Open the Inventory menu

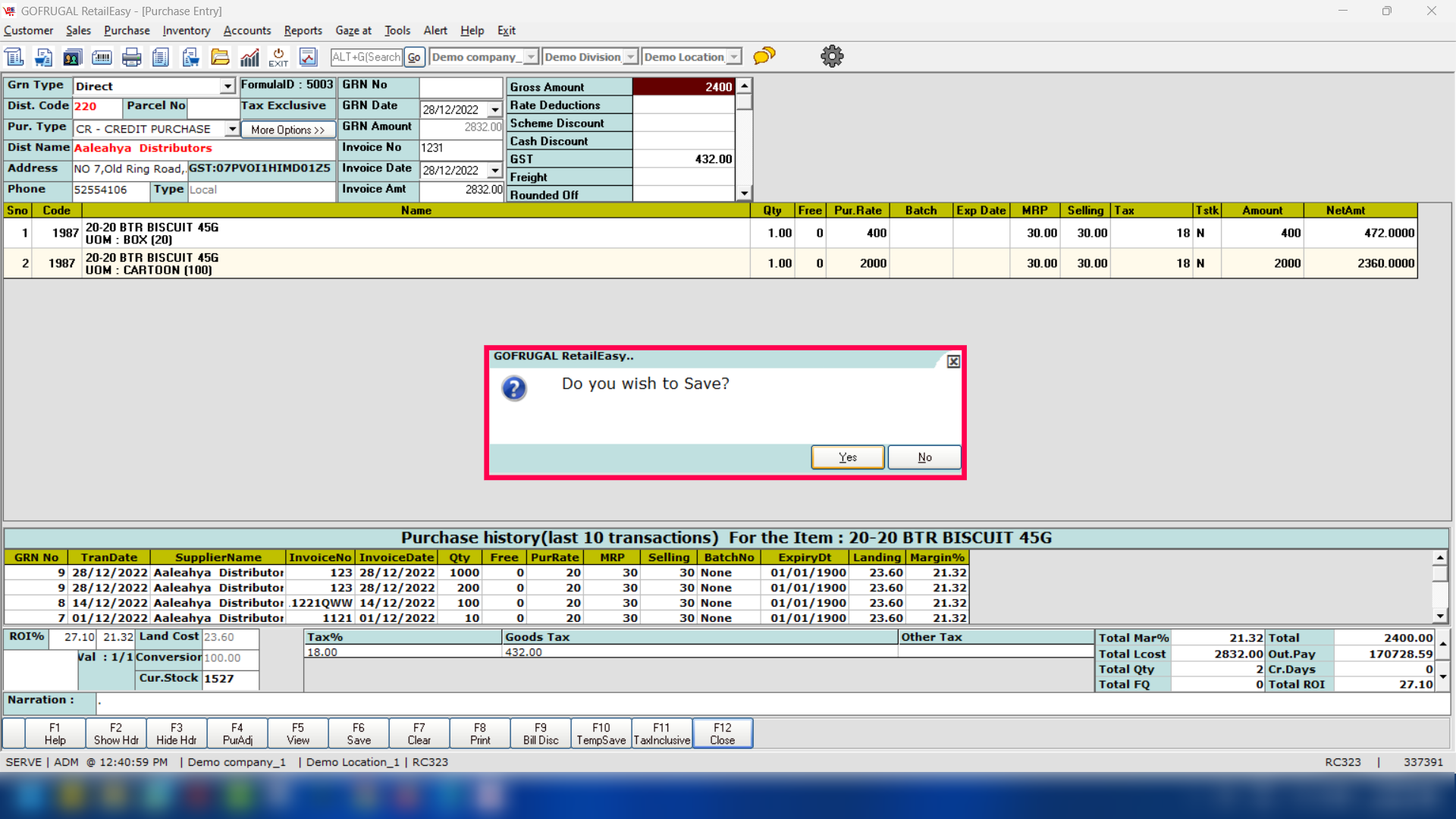pos(186,30)
